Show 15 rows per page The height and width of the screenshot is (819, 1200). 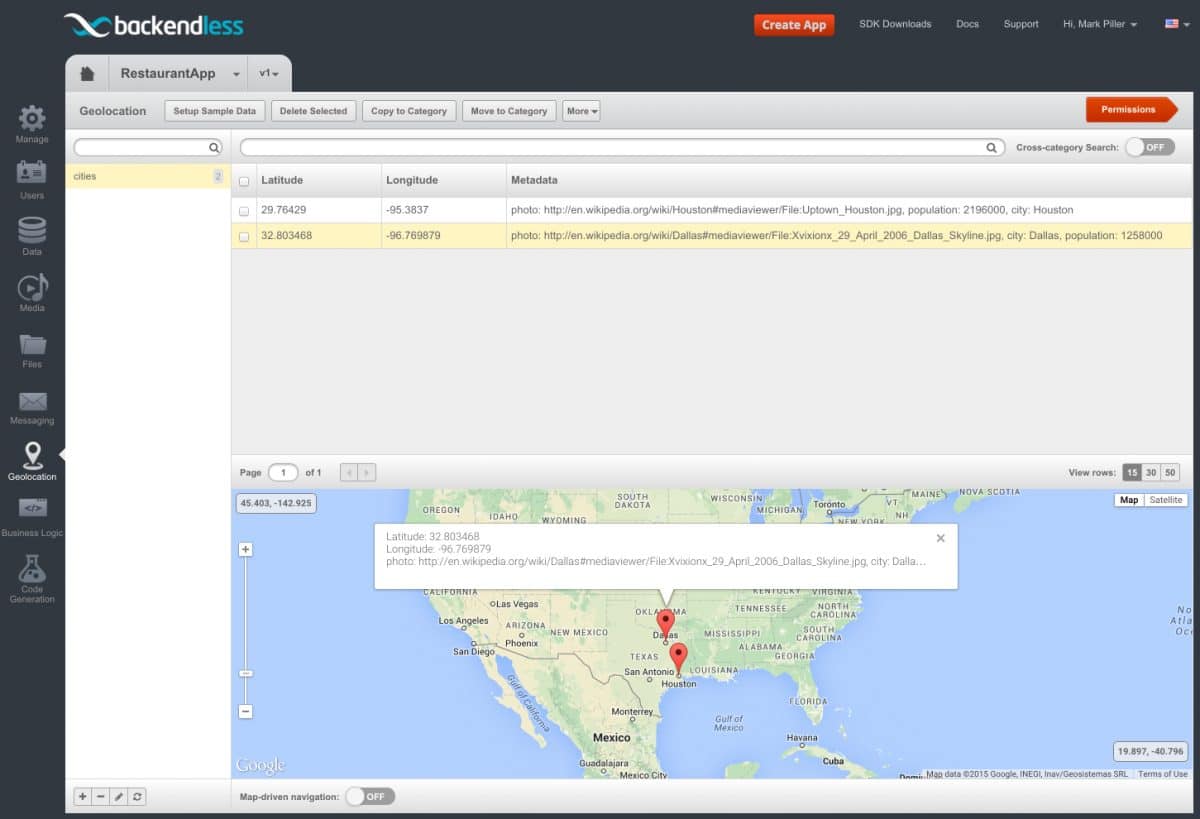coord(1131,472)
